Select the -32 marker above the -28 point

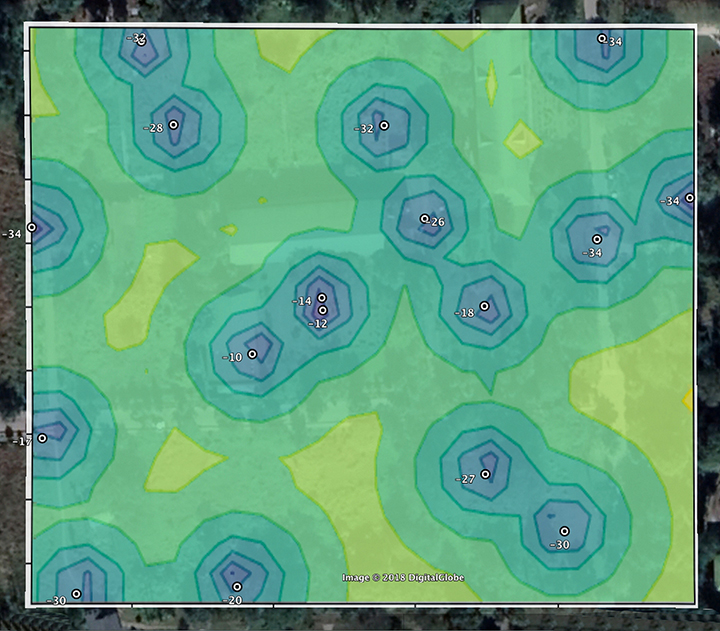pyautogui.click(x=141, y=41)
